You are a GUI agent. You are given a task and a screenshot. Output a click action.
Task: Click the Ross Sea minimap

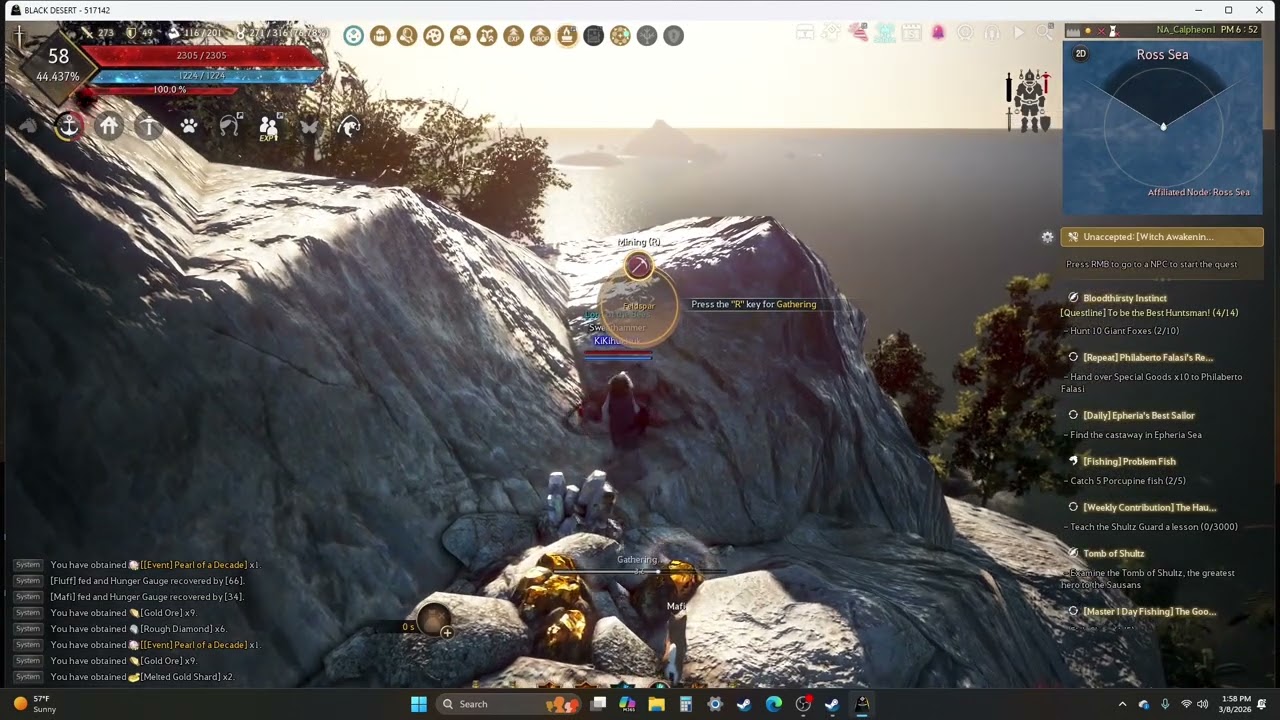1162,127
